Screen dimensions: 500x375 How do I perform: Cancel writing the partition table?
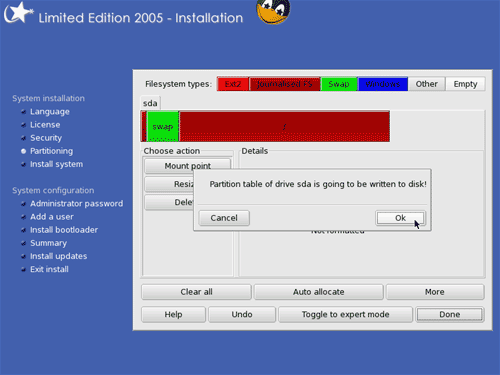(x=224, y=218)
